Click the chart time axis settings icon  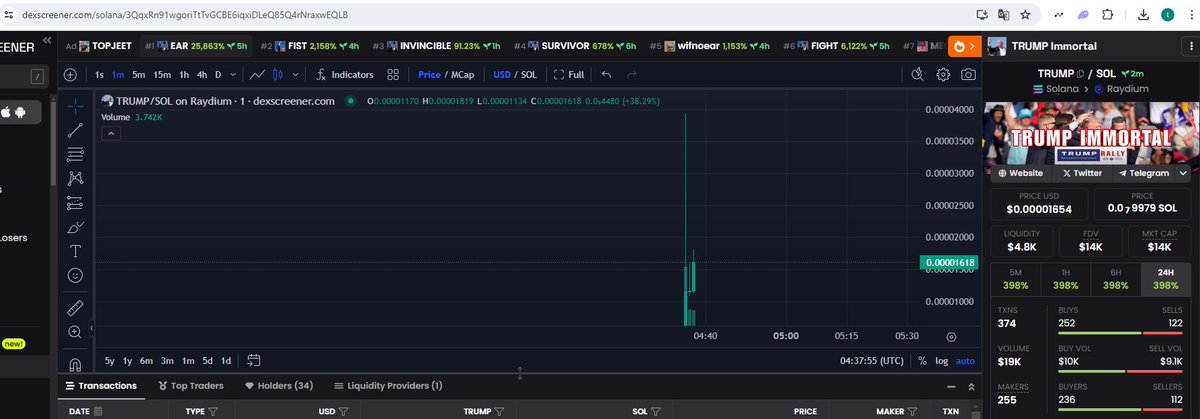[x=950, y=337]
